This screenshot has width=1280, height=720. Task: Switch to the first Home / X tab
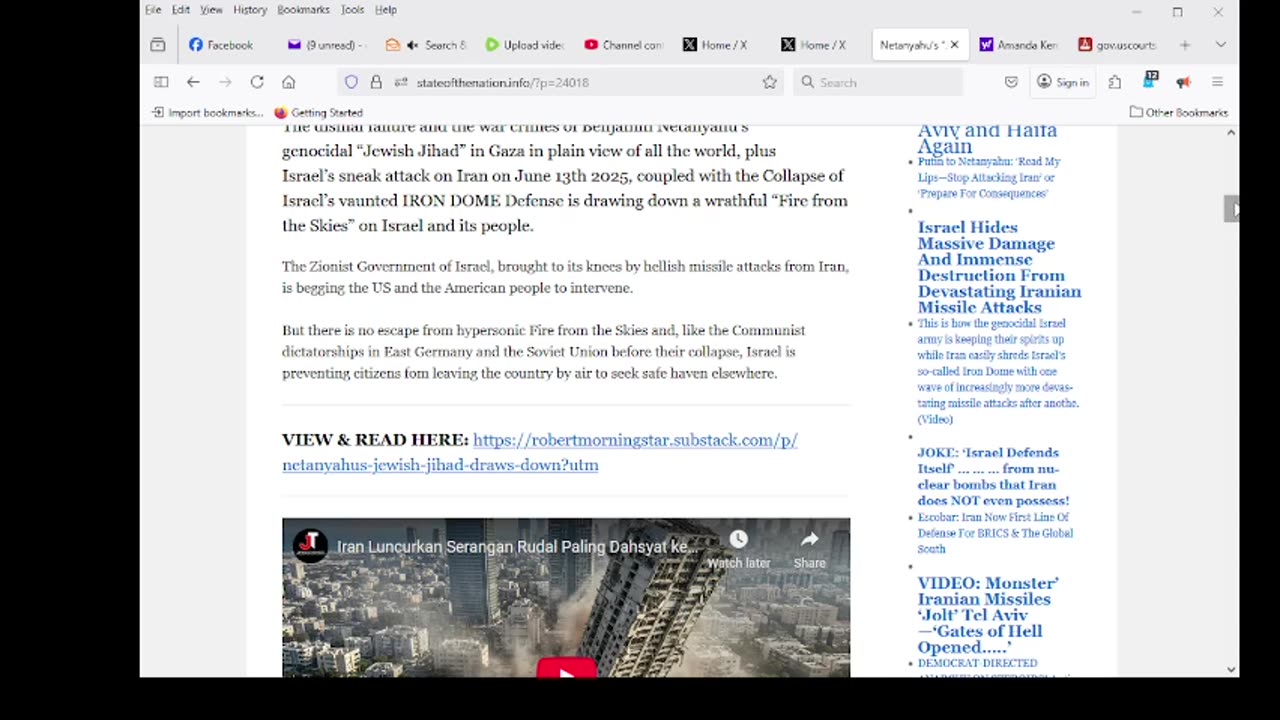(722, 45)
